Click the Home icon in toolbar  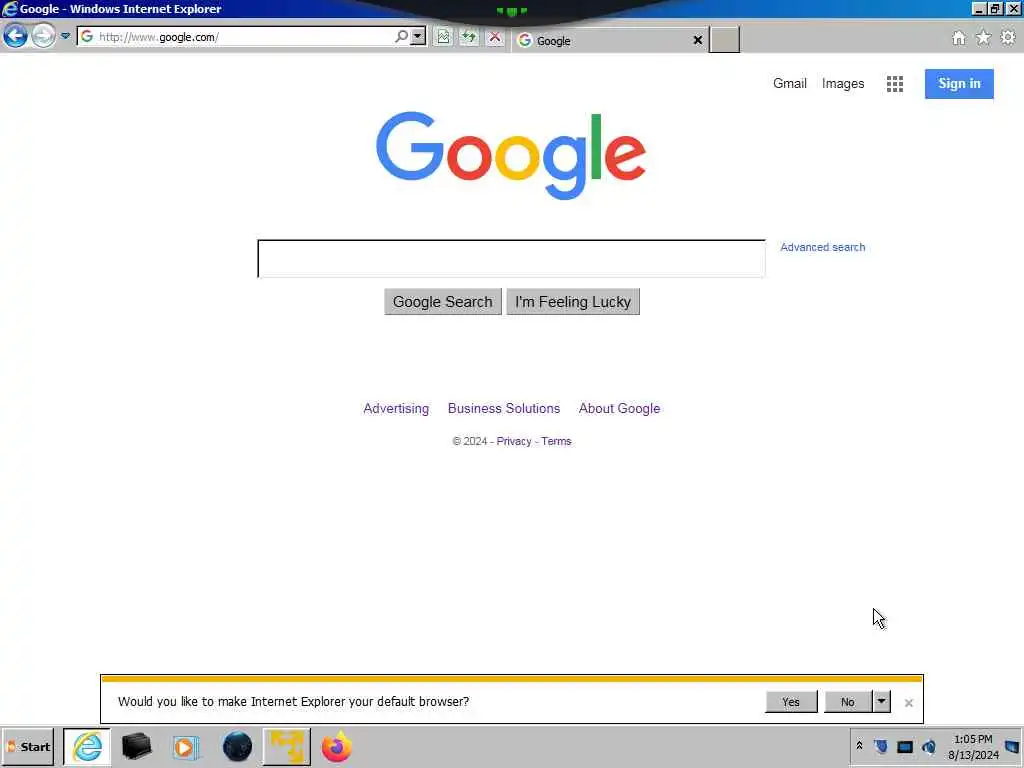click(959, 38)
